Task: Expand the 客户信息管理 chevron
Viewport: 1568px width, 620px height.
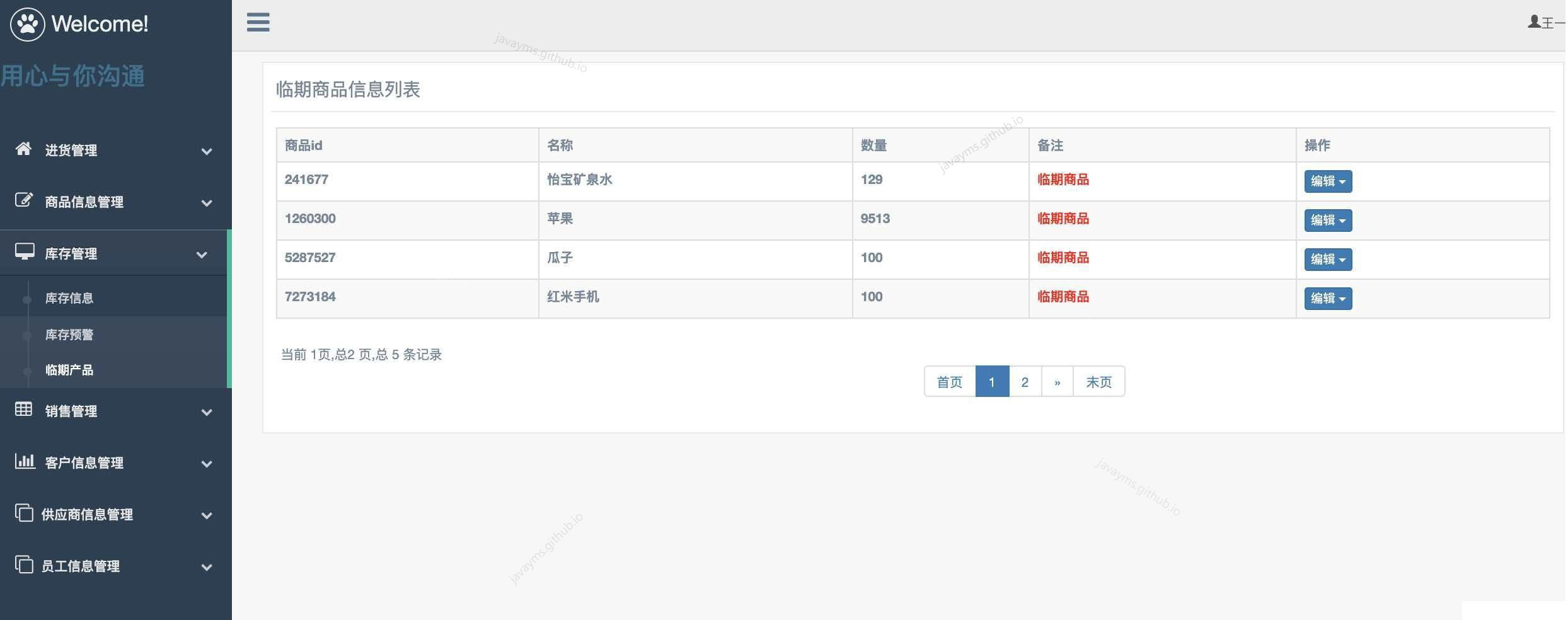Action: click(206, 464)
